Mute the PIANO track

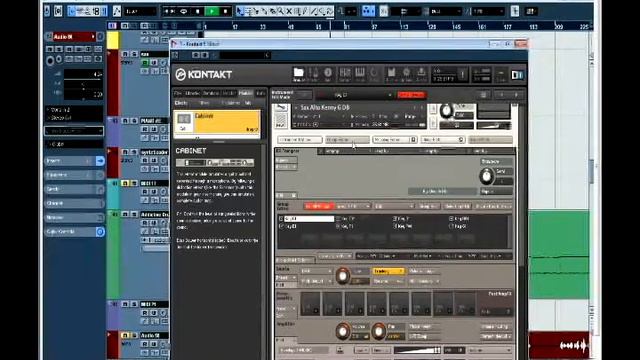point(125,121)
